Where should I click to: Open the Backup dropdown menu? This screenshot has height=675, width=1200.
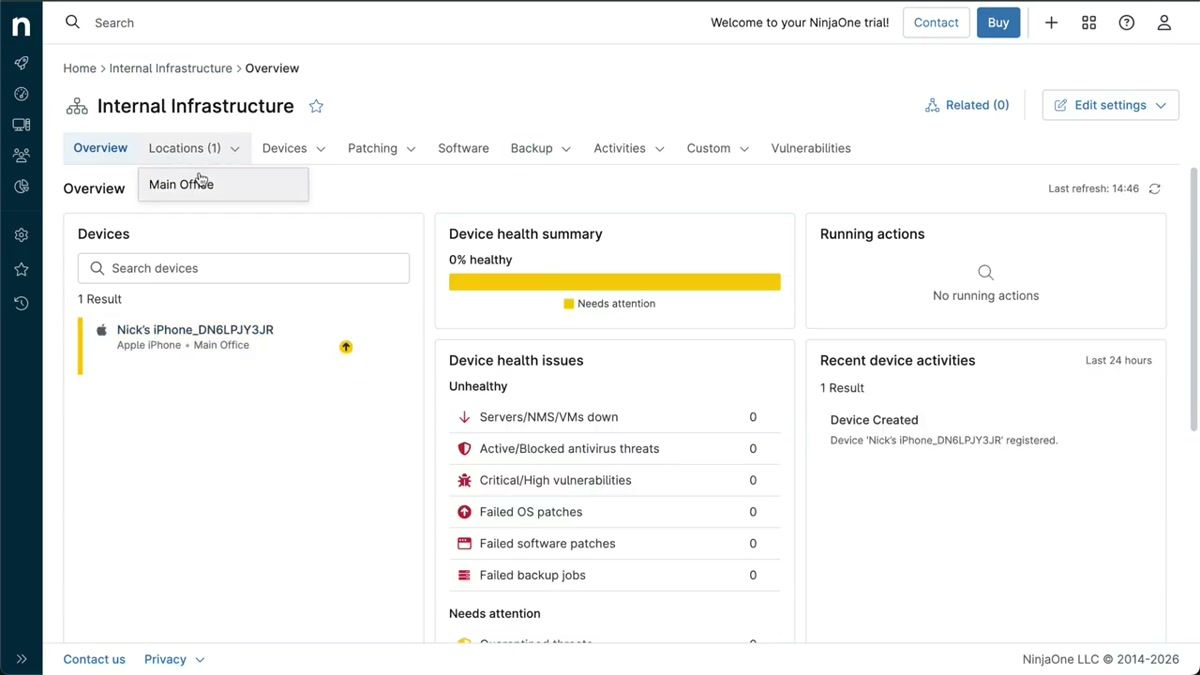540,147
